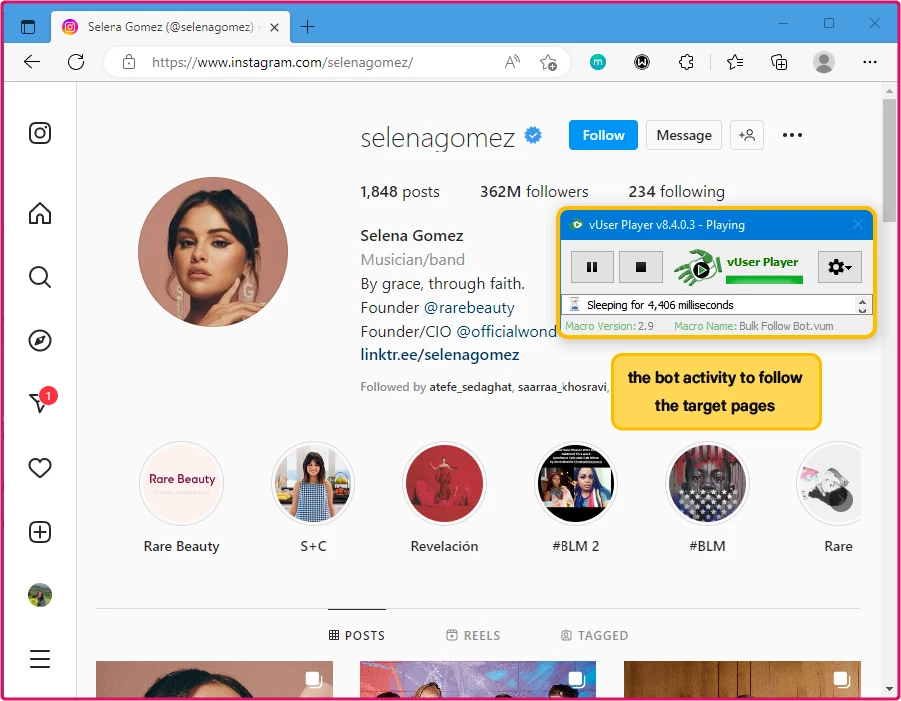Open Selena Gomez profile picture
Viewport: 901px width, 701px height.
[213, 252]
